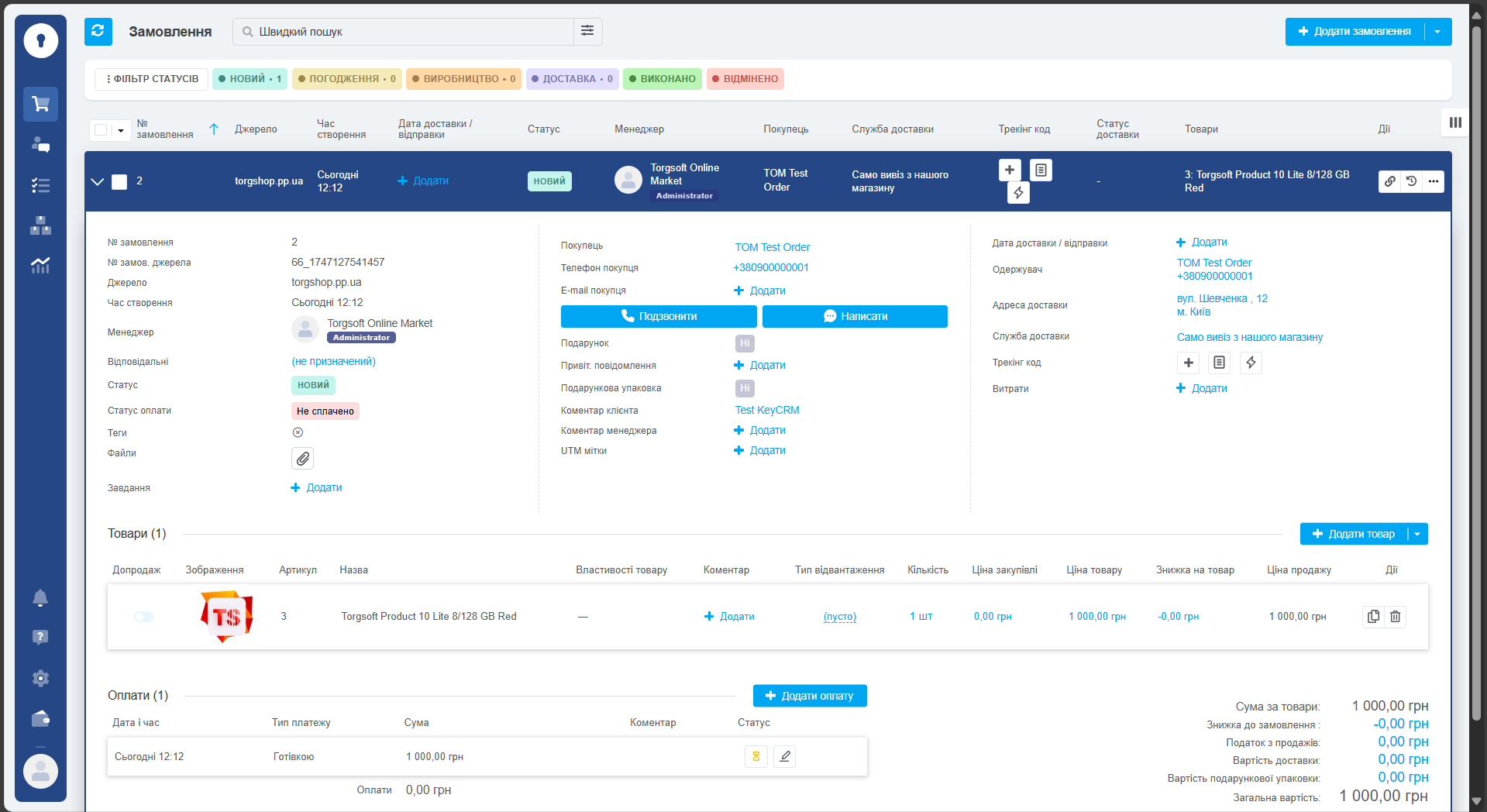Filter by ДОСТАВКА status tab
1487x812 pixels.
tap(572, 79)
